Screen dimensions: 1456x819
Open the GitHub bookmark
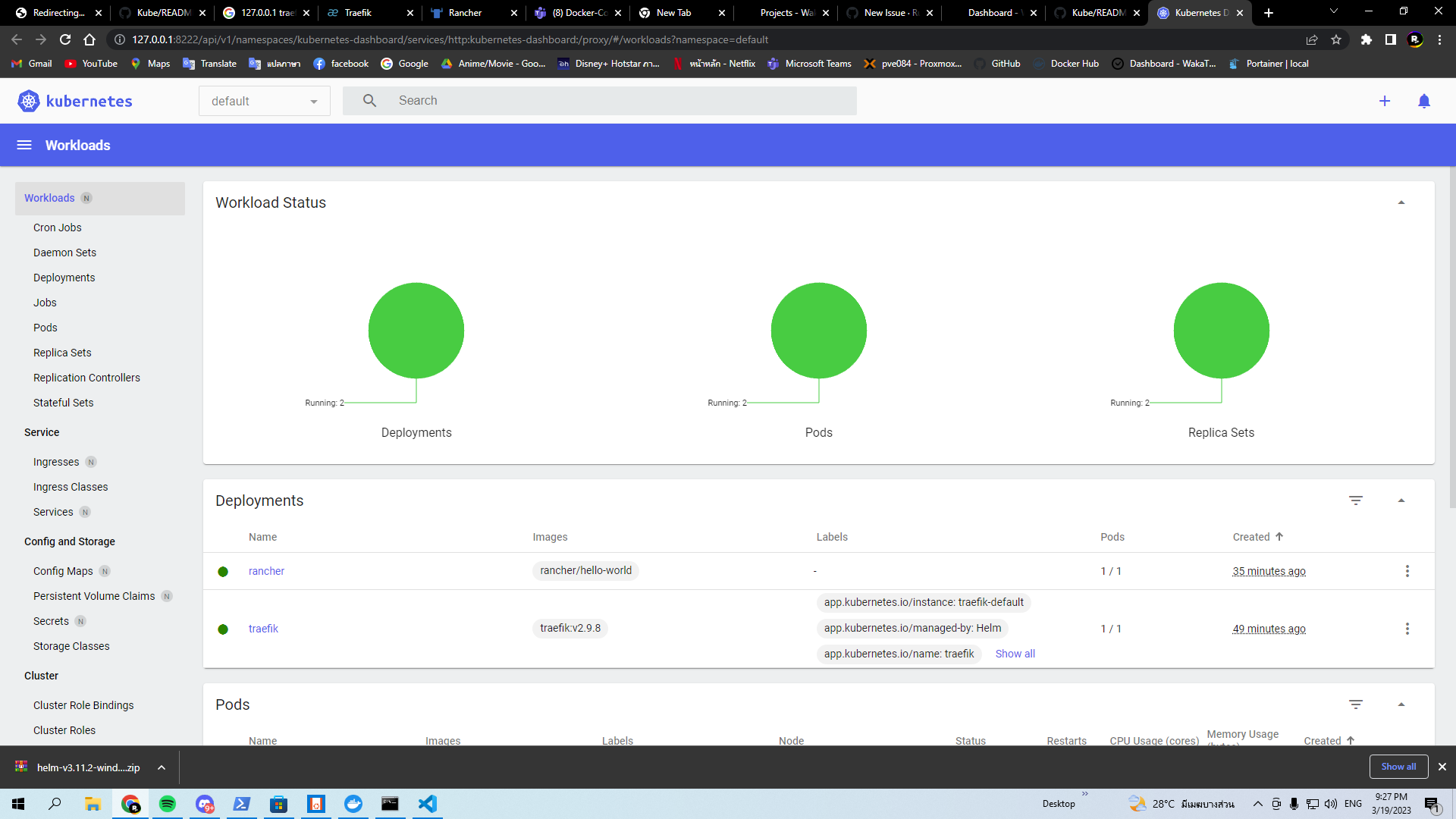pos(997,64)
